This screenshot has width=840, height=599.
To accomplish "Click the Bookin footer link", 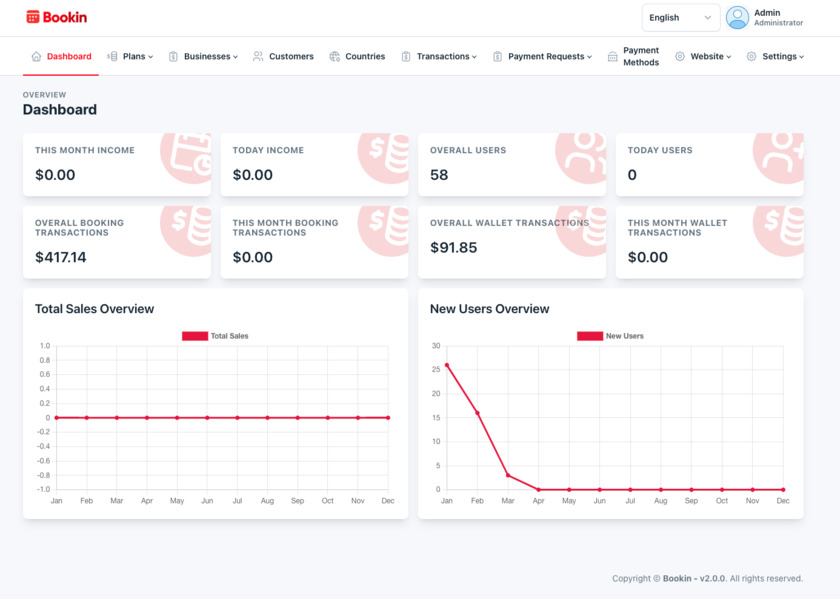I will 677,579.
